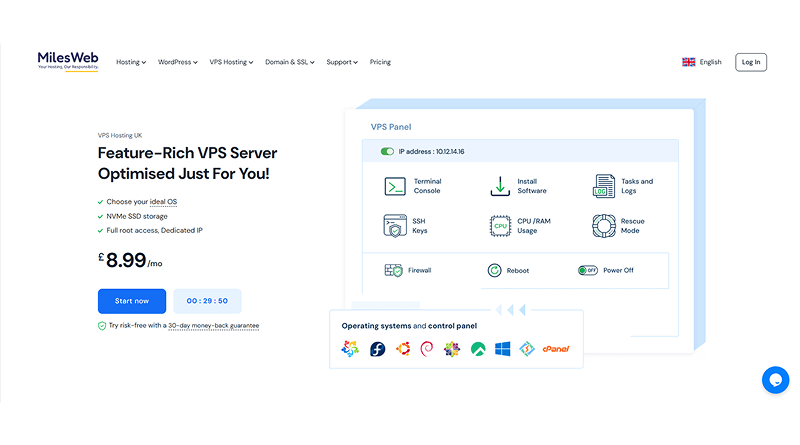
Task: Open the Tasks and Logs icon
Action: click(604, 186)
